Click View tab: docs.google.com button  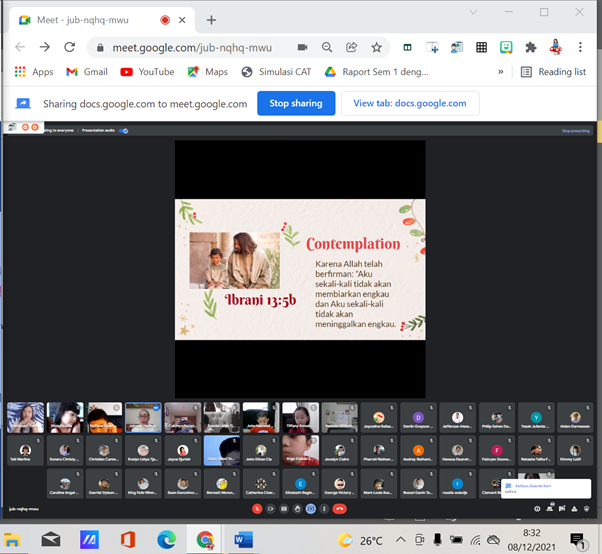click(410, 103)
